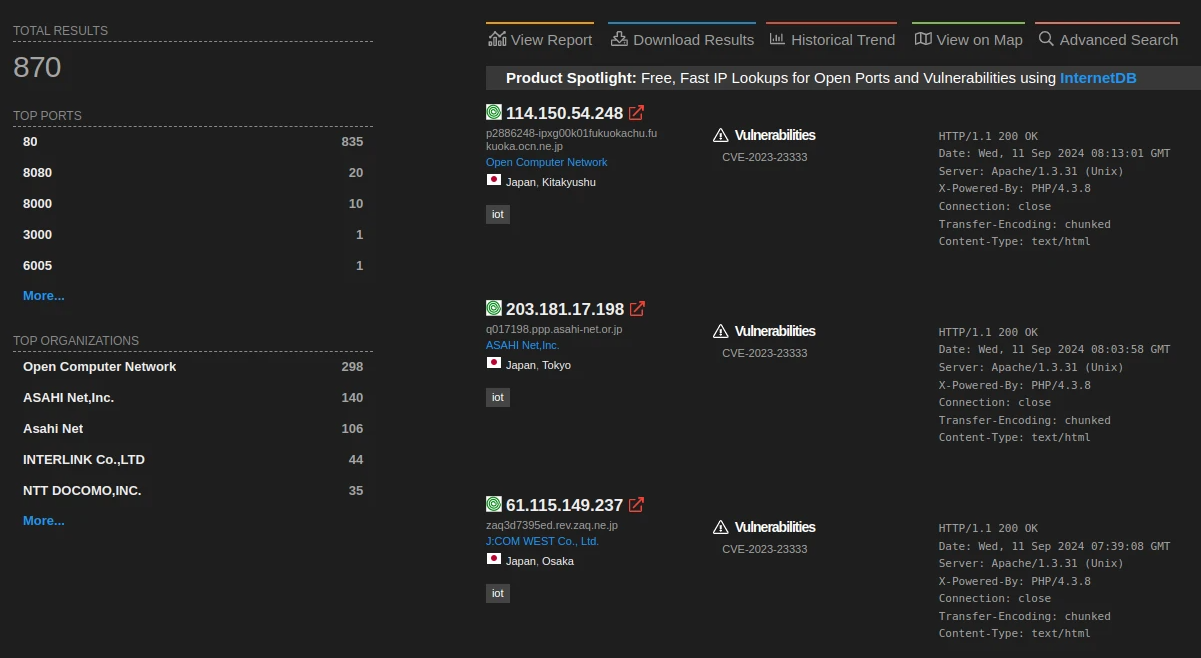
Task: Filter by port 8080 in Top Ports
Action: pyautogui.click(x=193, y=173)
